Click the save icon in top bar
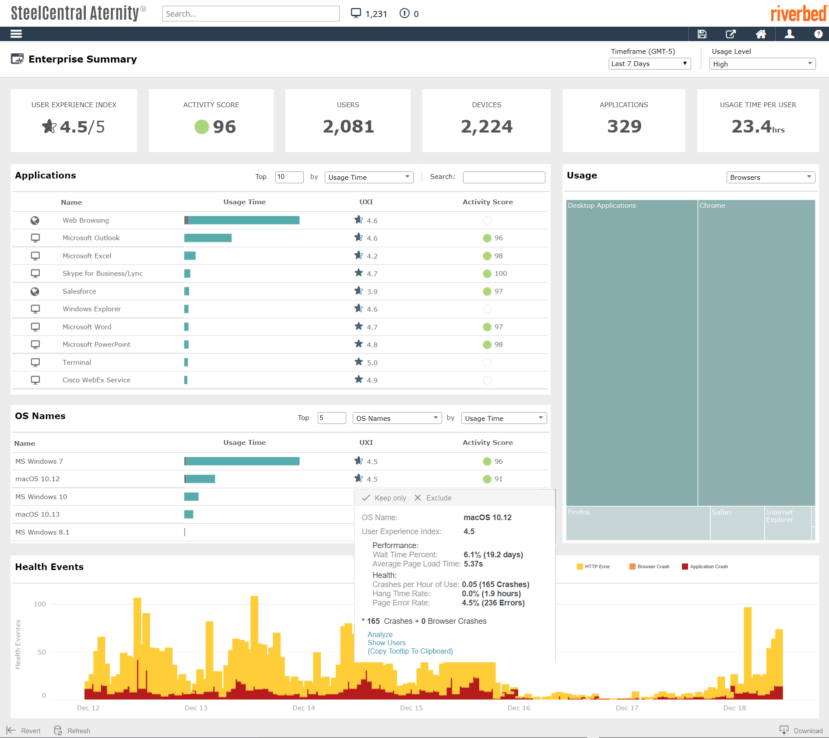This screenshot has width=829, height=738. 702,34
